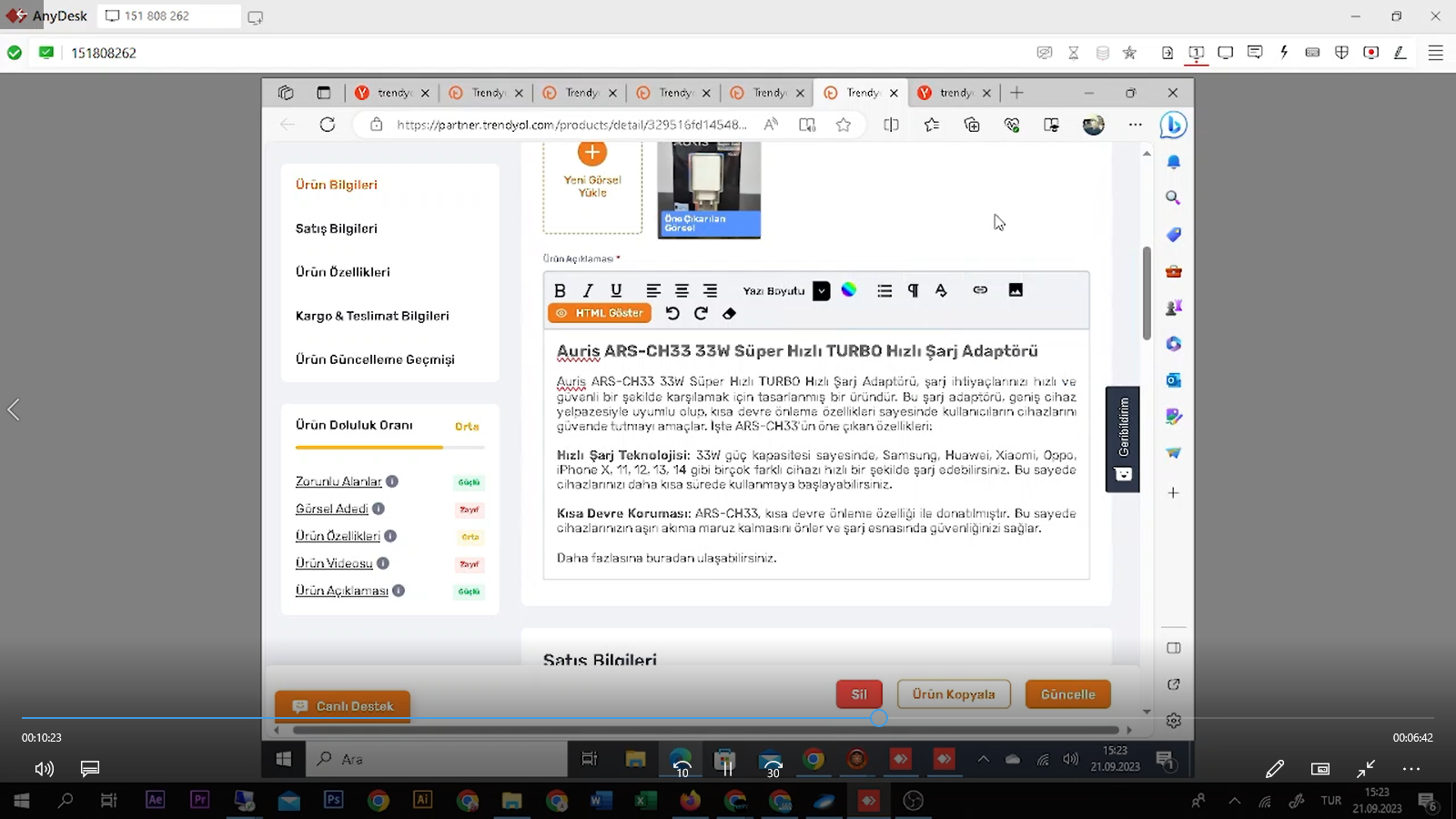Skip forward 30 seconds in the video

pyautogui.click(x=772, y=768)
